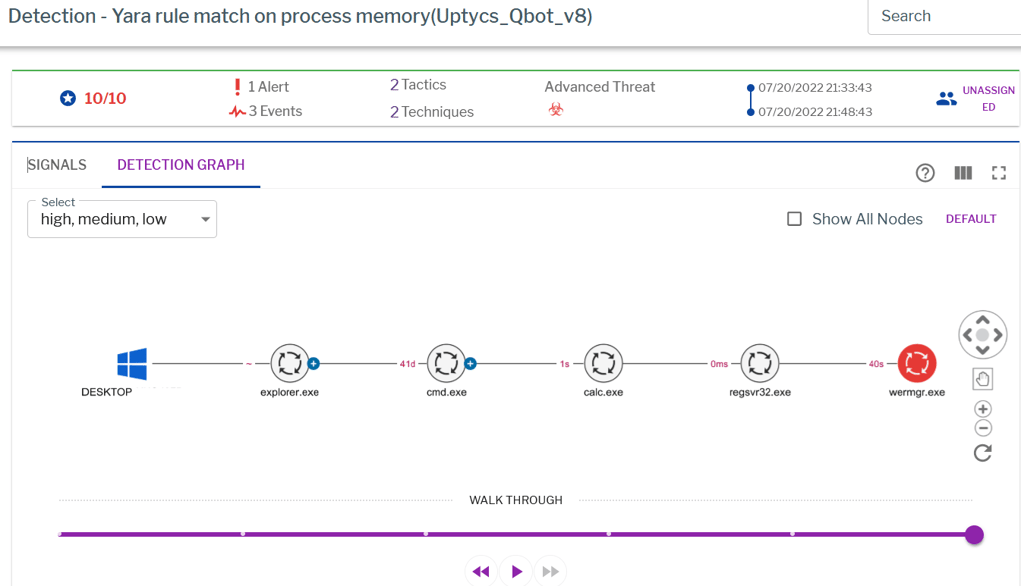The image size is (1021, 586).
Task: Switch to the DETECTION GRAPH tab
Action: (x=181, y=165)
